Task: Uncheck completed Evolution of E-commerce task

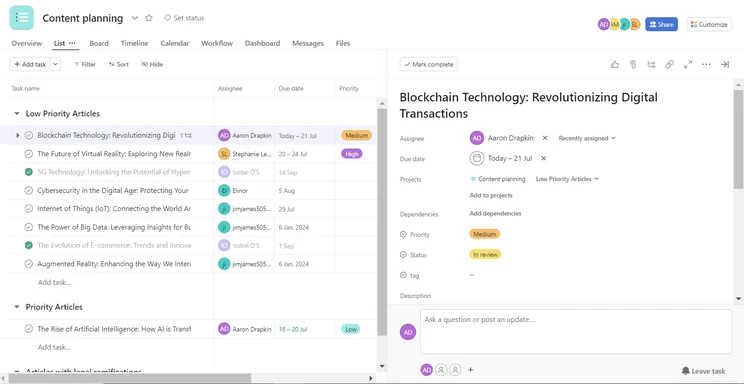Action: (x=28, y=245)
